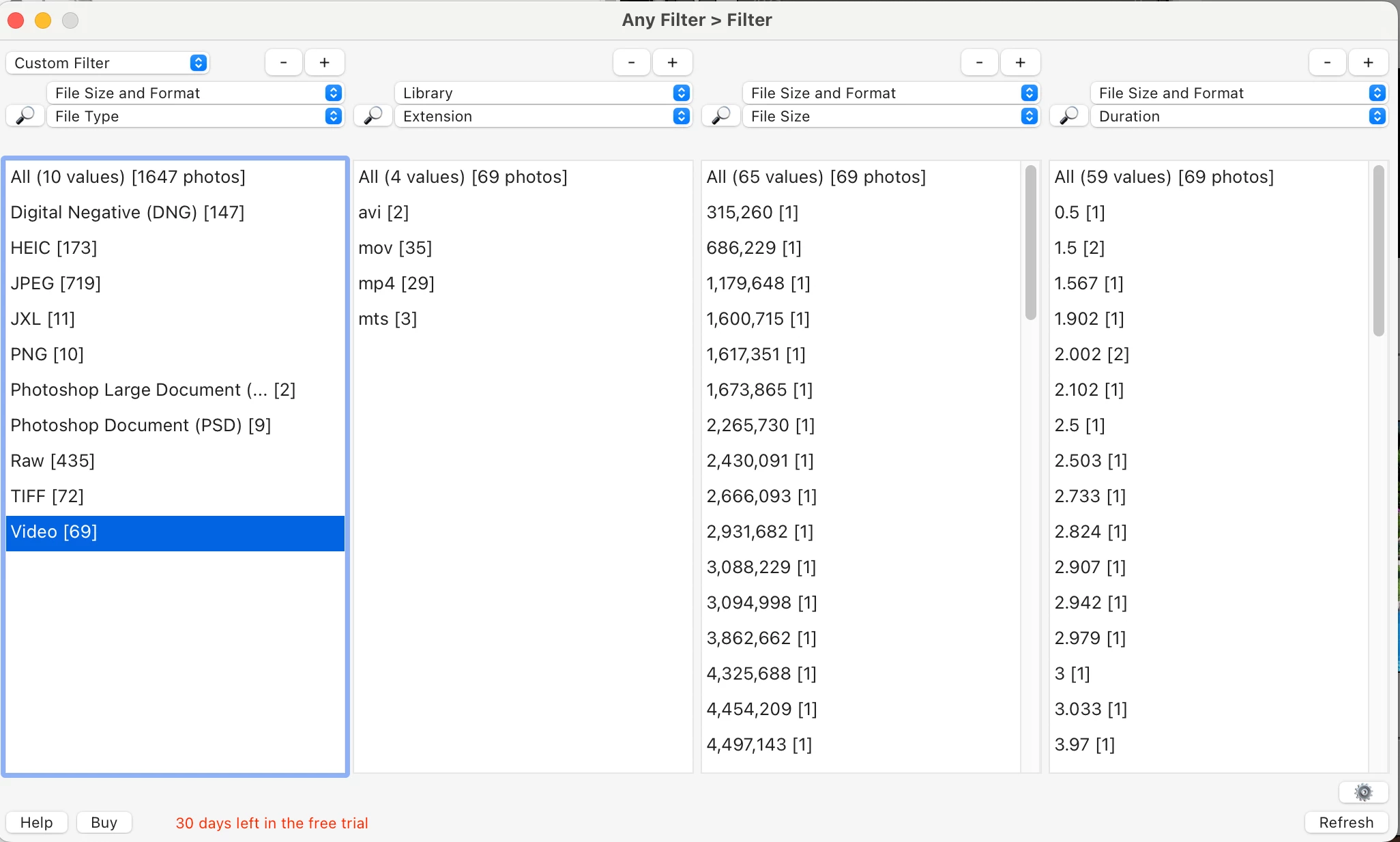
Task: Click the Buy button
Action: click(104, 823)
